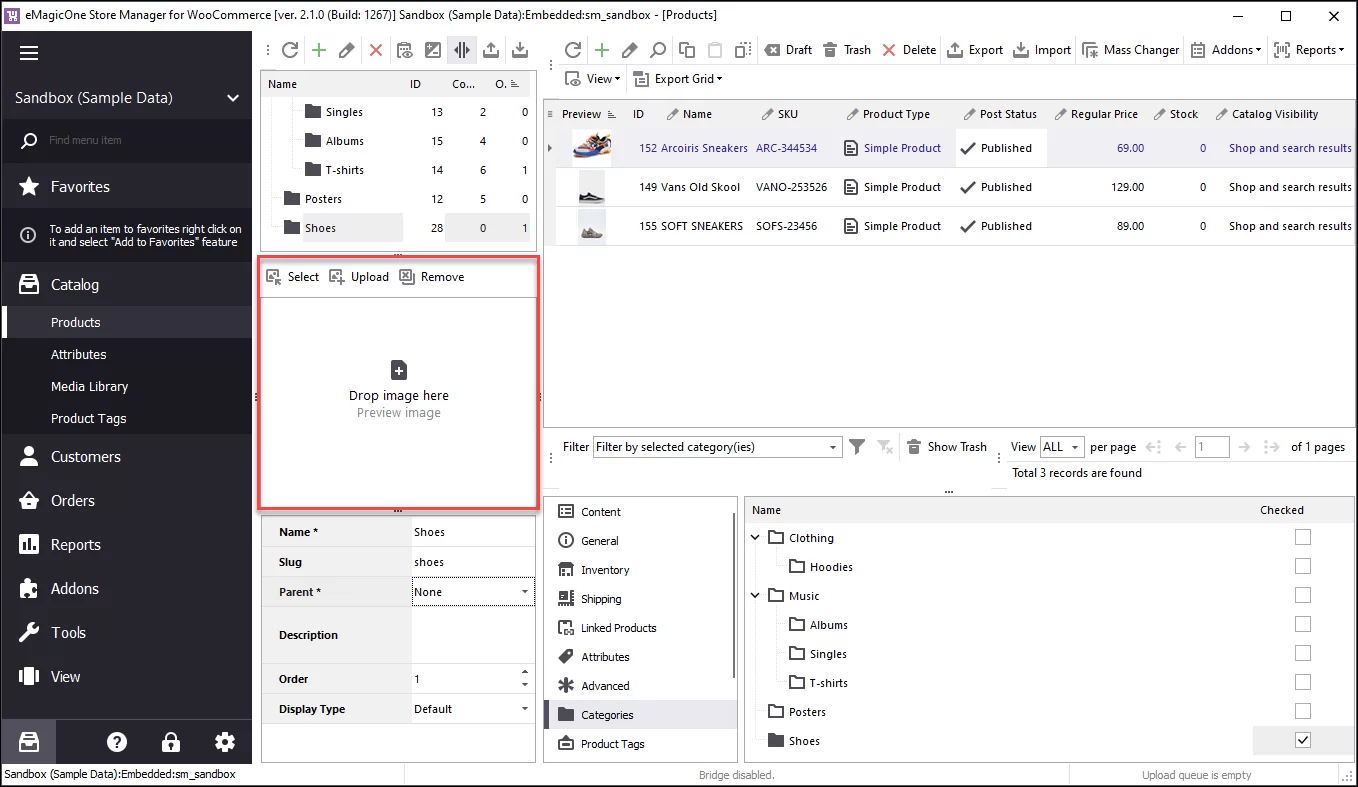This screenshot has height=787, width=1358.
Task: Open the Inventory product section
Action: click(605, 569)
